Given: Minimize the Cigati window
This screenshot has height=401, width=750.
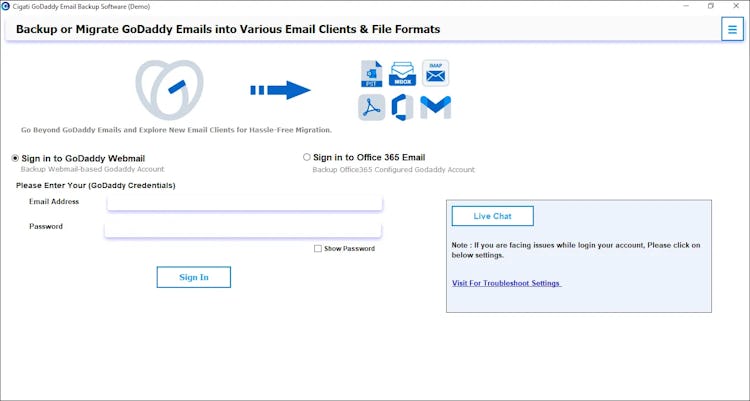Looking at the screenshot, I should tap(686, 6).
